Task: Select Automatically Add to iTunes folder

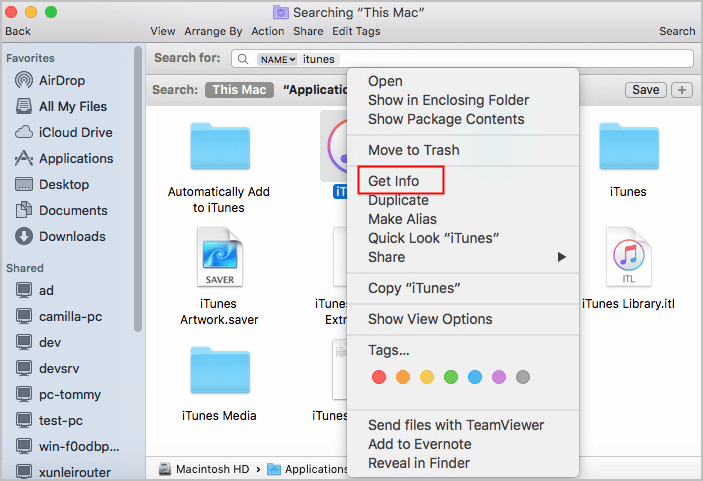Action: 219,168
